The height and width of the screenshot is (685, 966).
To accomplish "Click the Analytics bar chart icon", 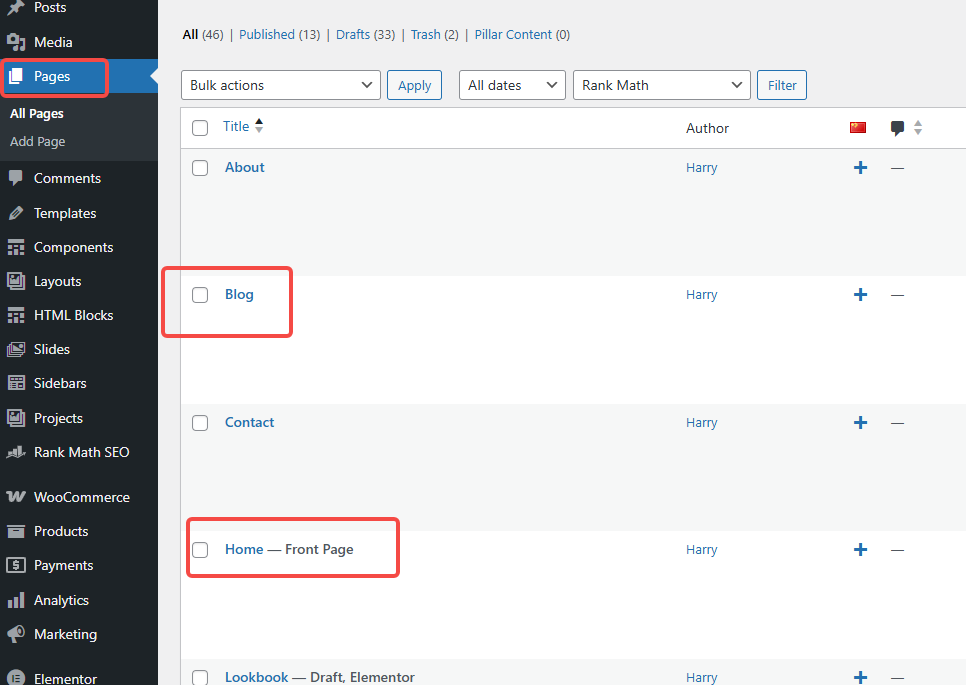I will [16, 600].
